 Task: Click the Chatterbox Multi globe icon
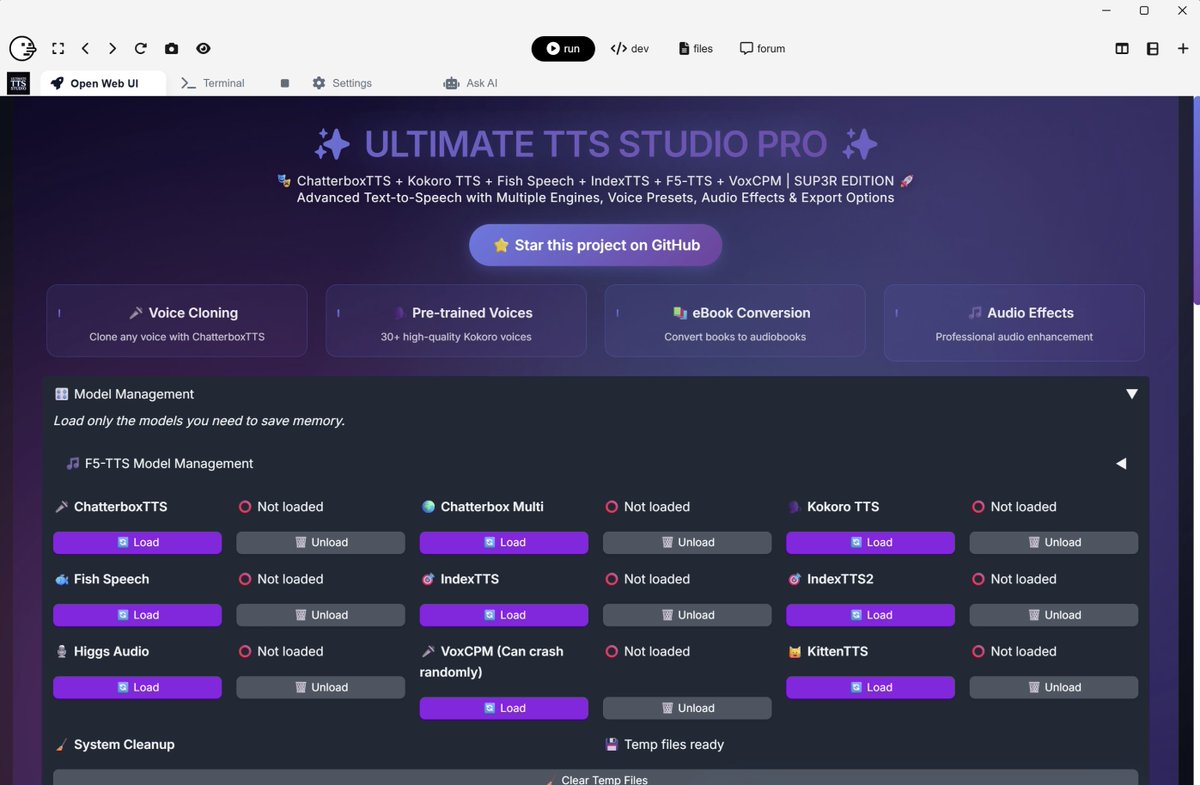pyautogui.click(x=428, y=507)
